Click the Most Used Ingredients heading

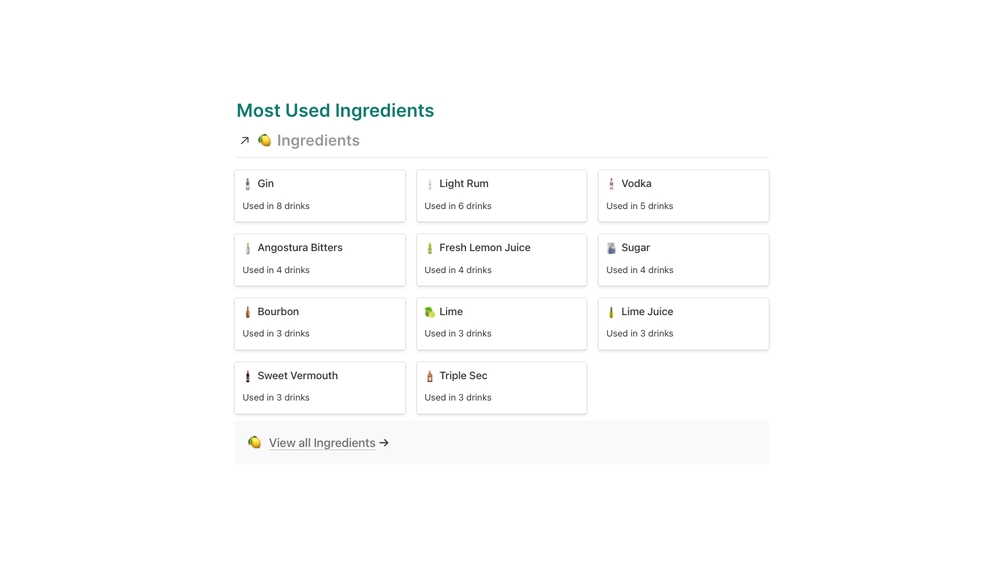tap(335, 111)
